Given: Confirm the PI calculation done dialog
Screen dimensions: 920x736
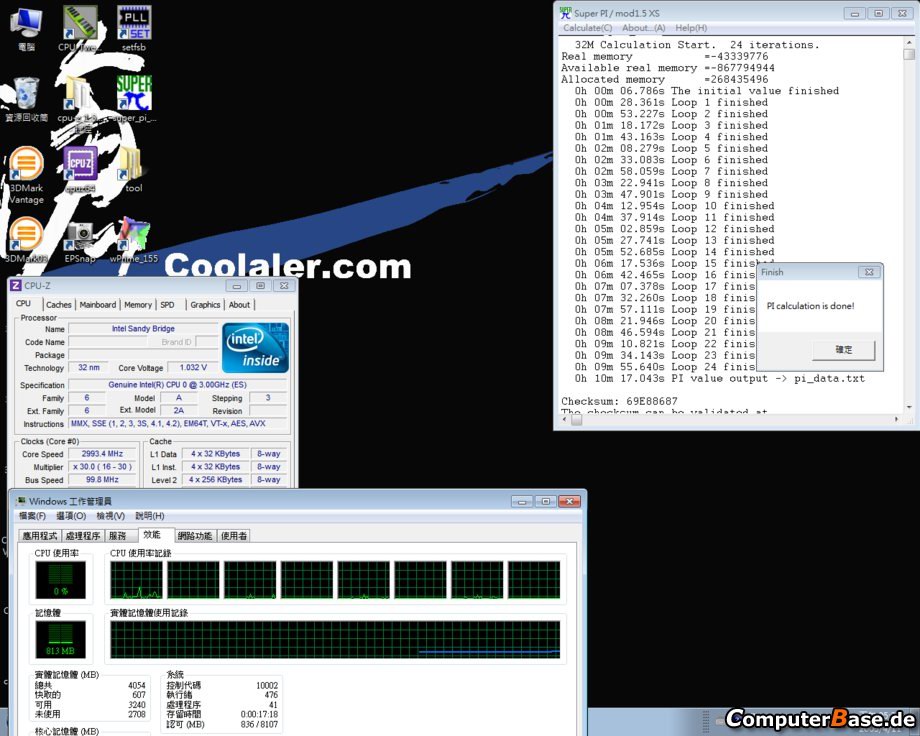Looking at the screenshot, I should point(844,350).
